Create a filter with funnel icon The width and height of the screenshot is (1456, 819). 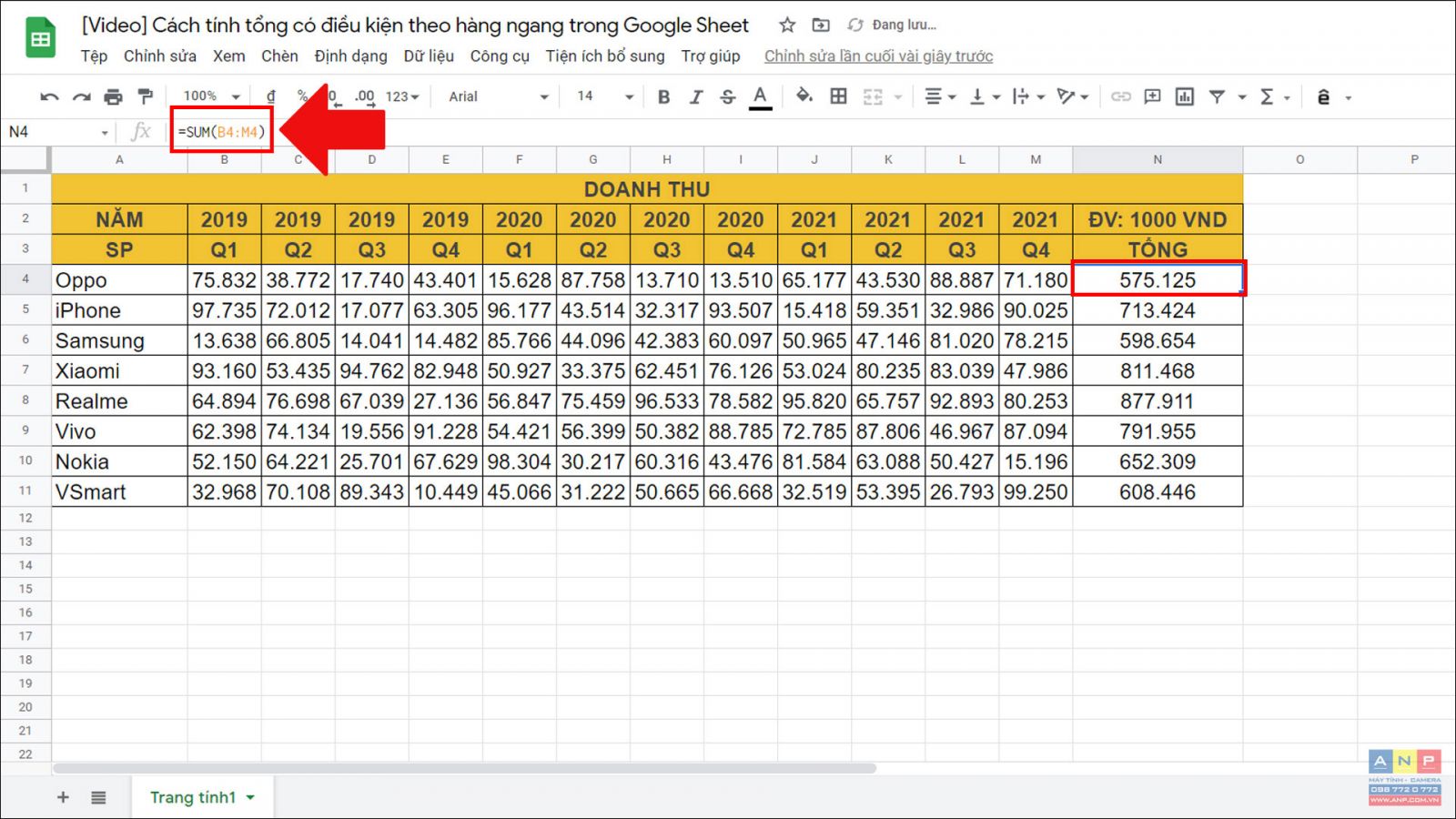(1217, 96)
